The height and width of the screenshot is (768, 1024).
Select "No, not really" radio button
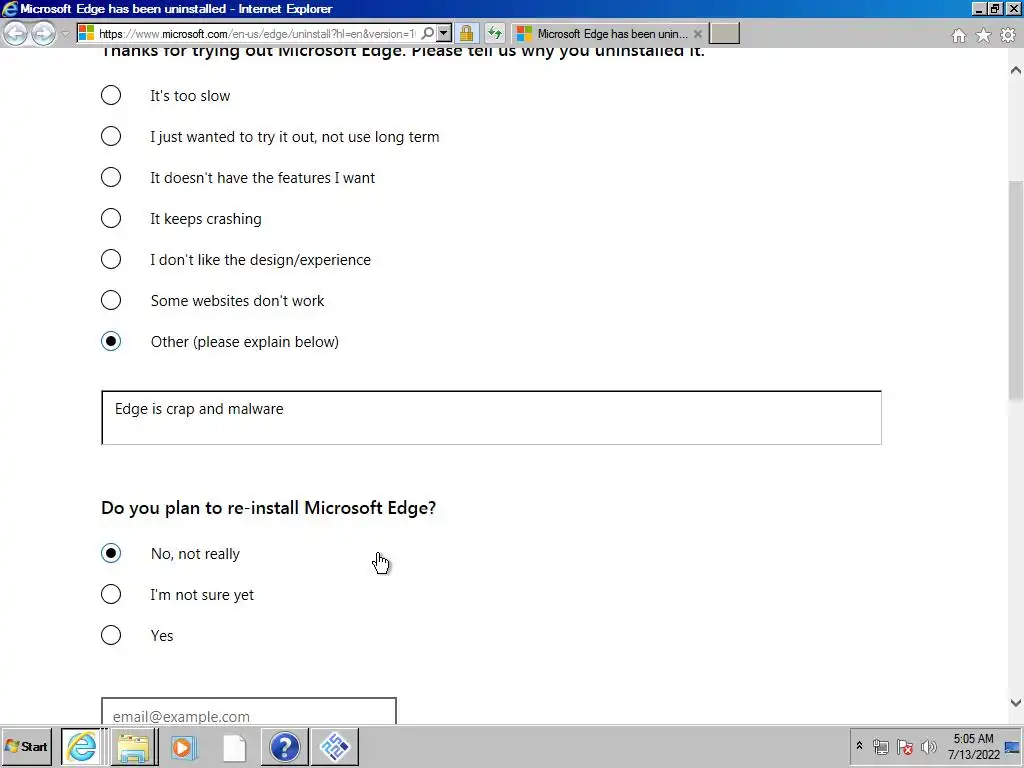point(111,553)
